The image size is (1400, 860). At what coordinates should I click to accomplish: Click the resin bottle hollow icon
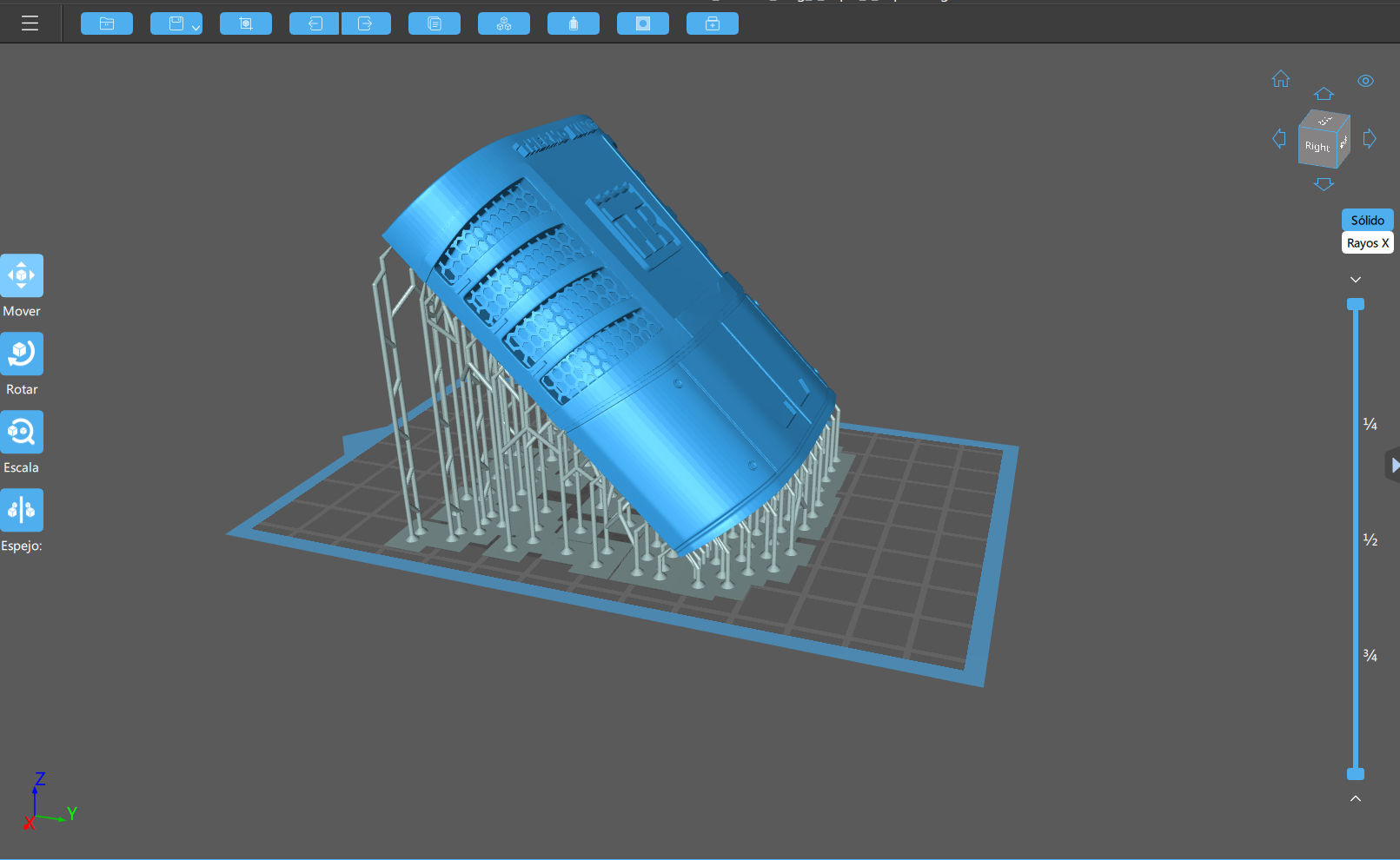click(x=574, y=23)
